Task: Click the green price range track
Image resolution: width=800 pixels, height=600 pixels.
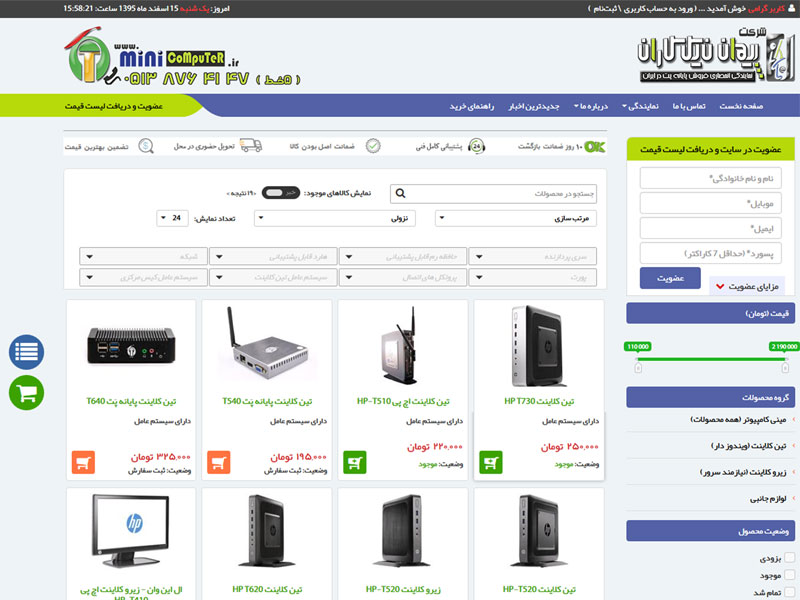Action: coord(711,359)
